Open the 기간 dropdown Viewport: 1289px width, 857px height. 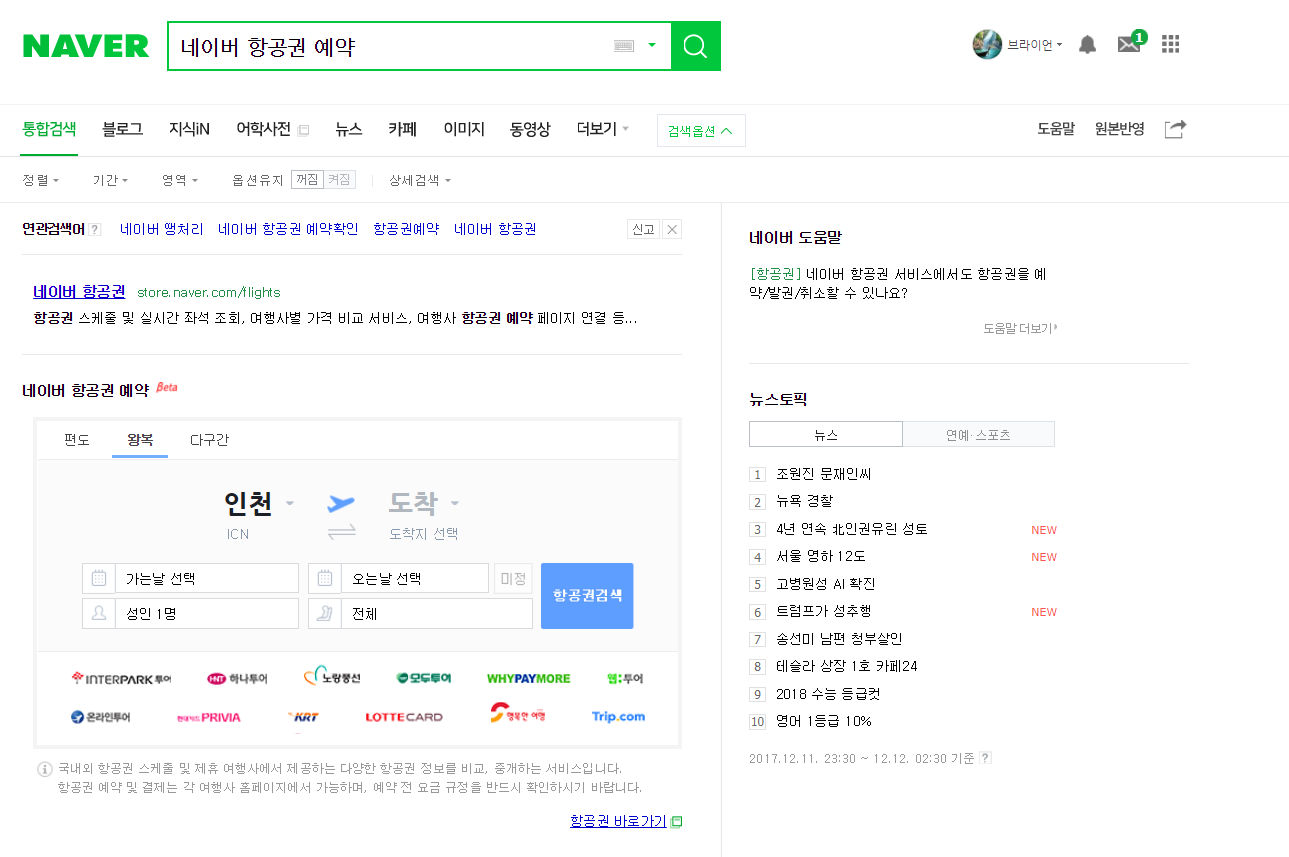(111, 180)
